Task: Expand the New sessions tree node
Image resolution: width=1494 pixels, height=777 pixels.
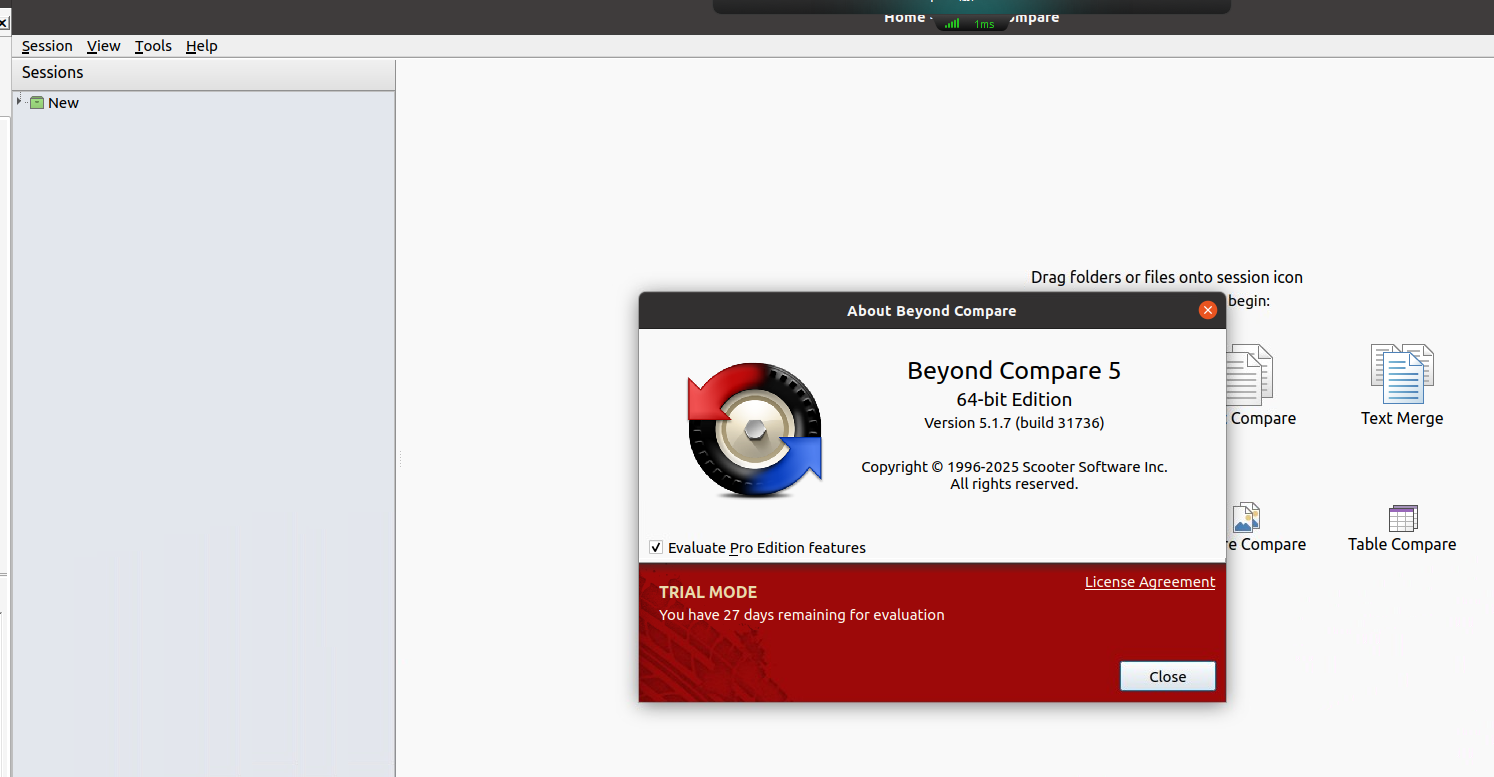Action: pos(19,101)
